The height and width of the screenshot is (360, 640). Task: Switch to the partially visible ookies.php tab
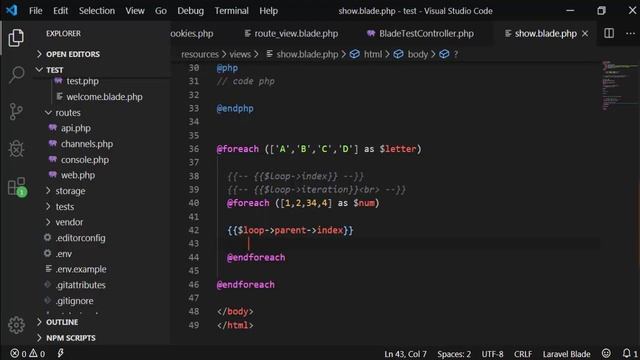tap(192, 33)
